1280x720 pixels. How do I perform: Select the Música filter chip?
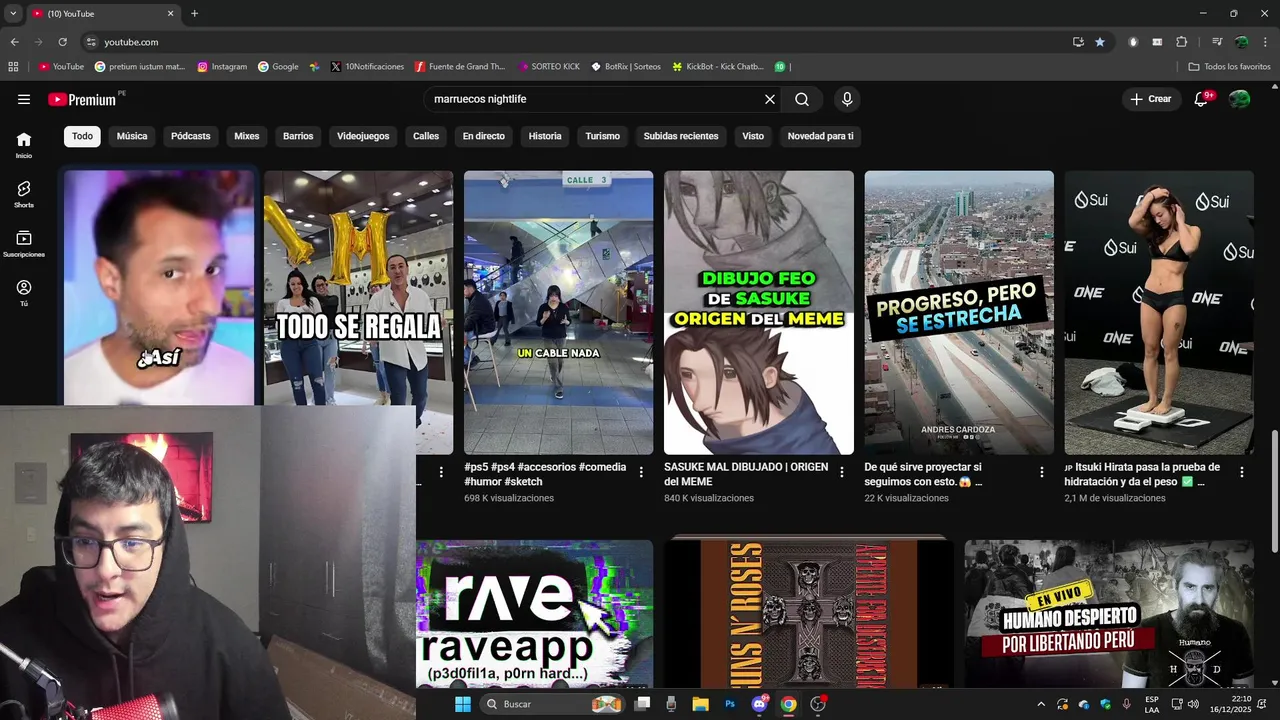coord(132,136)
